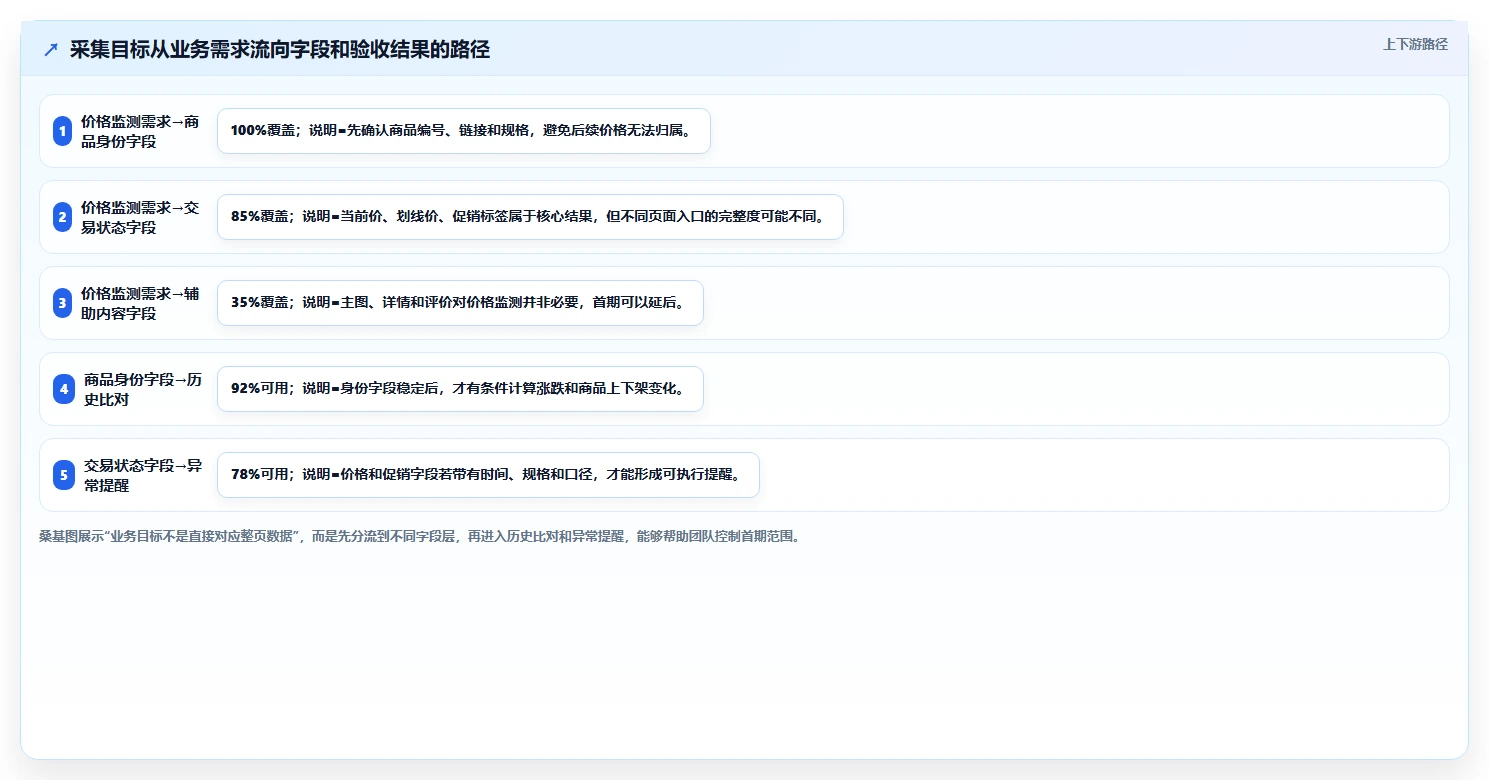Screen dimensions: 1489x780
Task: Select number badge 2 for 交易状态字段 row
Action: pyautogui.click(x=63, y=217)
